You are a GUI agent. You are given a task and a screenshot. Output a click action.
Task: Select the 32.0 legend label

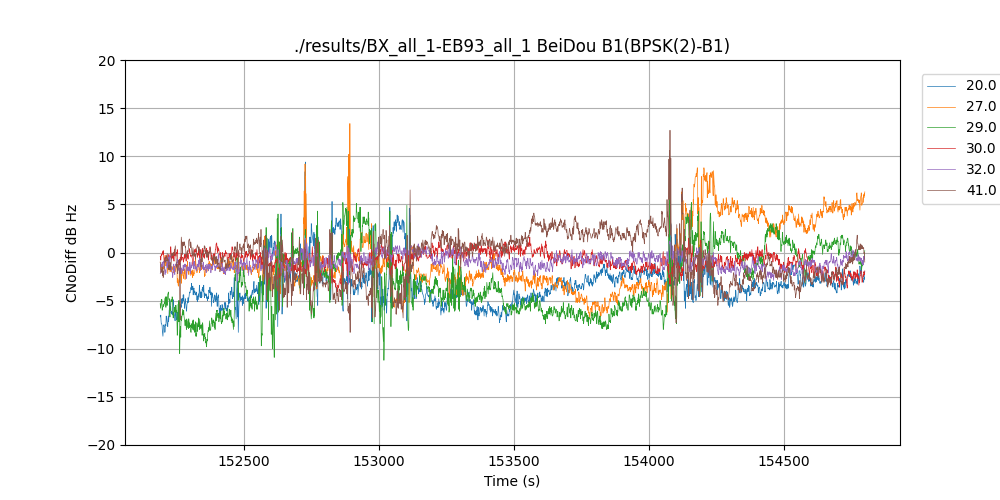(x=981, y=170)
